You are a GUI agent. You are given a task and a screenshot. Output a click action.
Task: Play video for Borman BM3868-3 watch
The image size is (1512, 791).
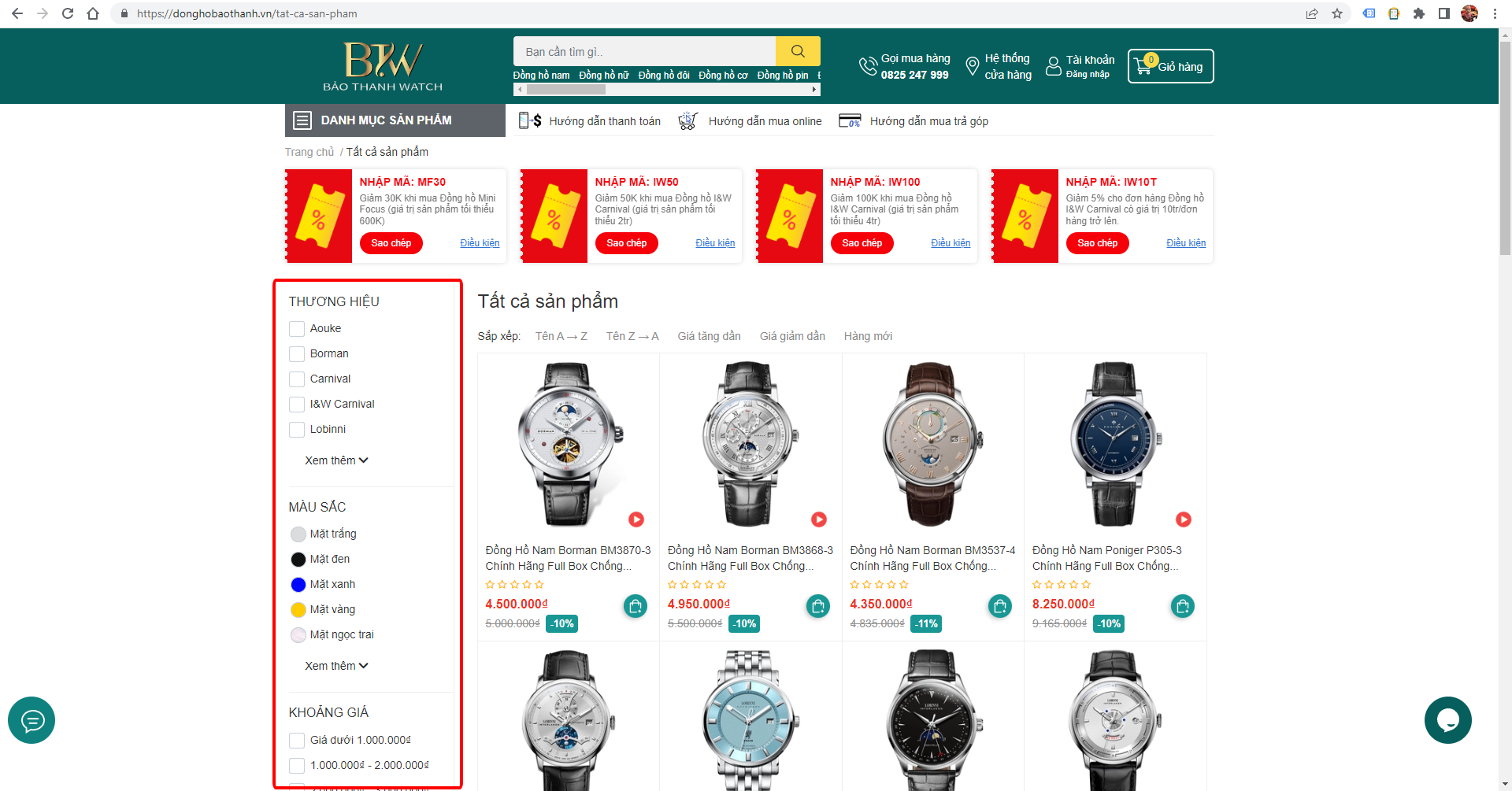pyautogui.click(x=819, y=519)
